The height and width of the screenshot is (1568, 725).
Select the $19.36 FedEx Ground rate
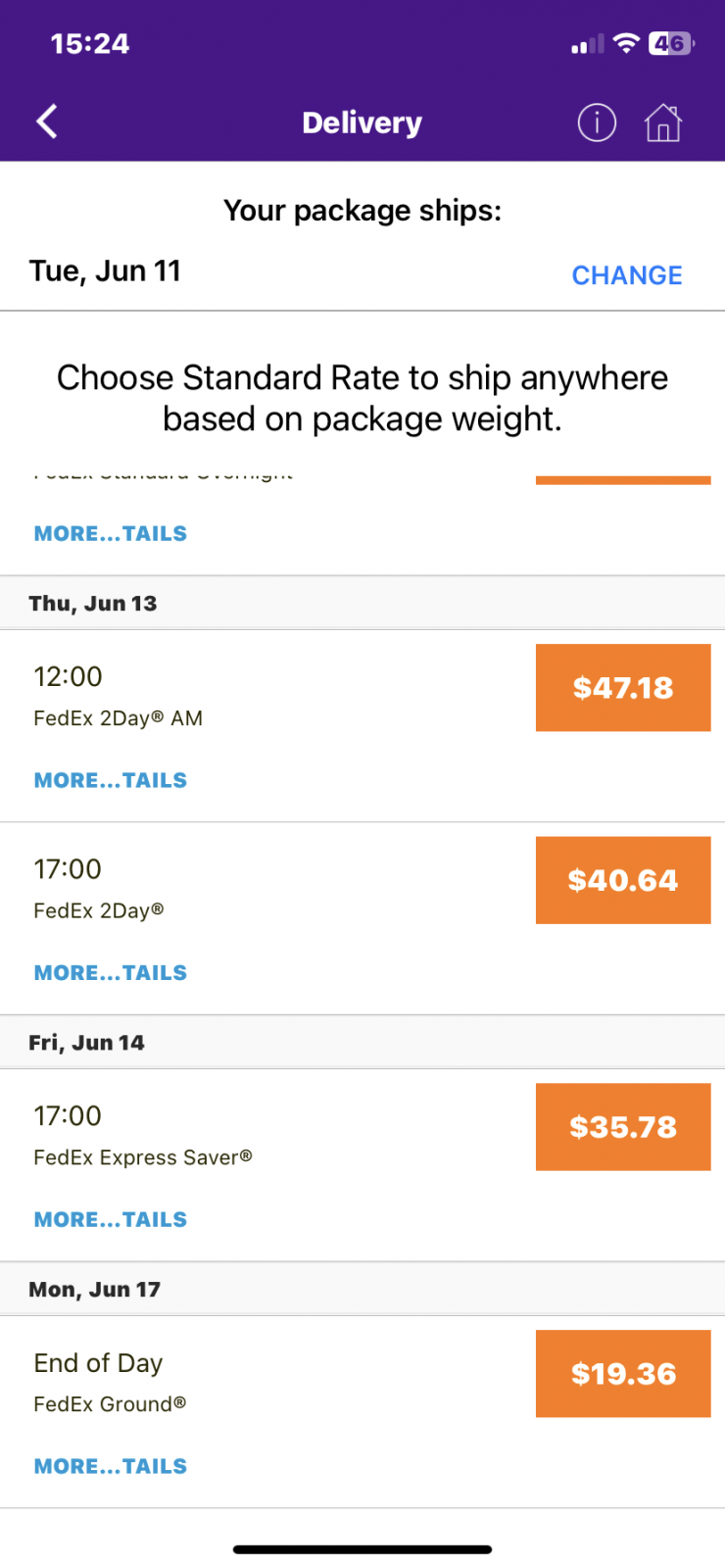[622, 1373]
